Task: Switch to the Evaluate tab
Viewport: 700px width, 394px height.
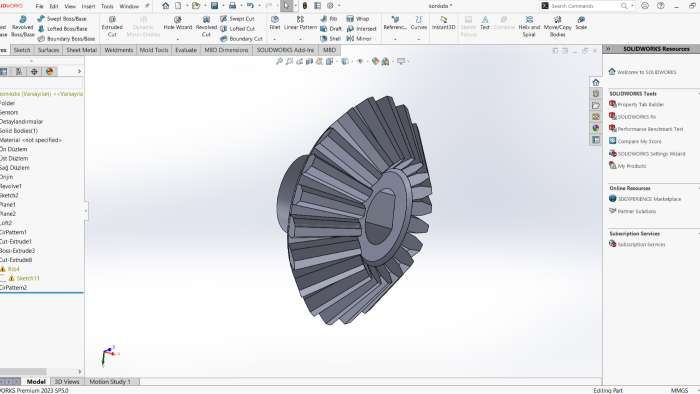Action: [186, 50]
